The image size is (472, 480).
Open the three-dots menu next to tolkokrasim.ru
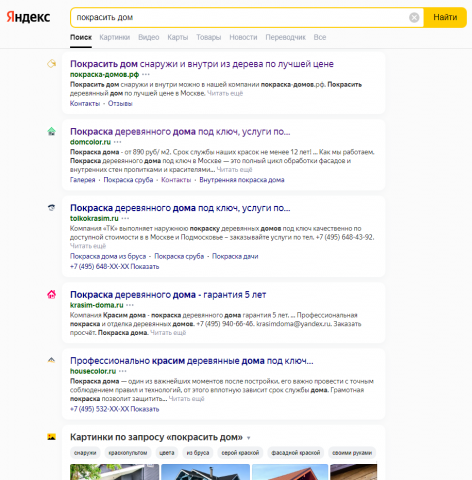point(125,218)
